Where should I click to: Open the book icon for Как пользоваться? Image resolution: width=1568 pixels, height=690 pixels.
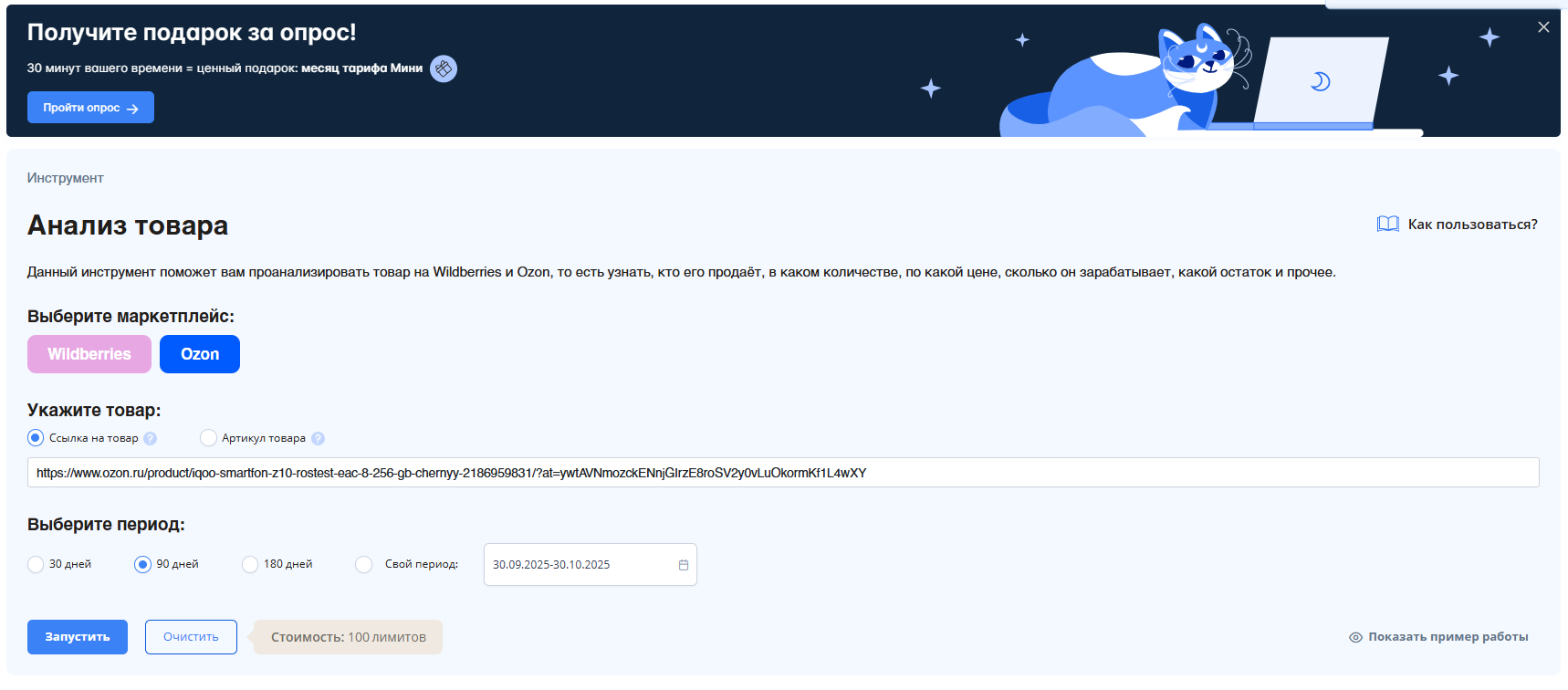(1387, 225)
